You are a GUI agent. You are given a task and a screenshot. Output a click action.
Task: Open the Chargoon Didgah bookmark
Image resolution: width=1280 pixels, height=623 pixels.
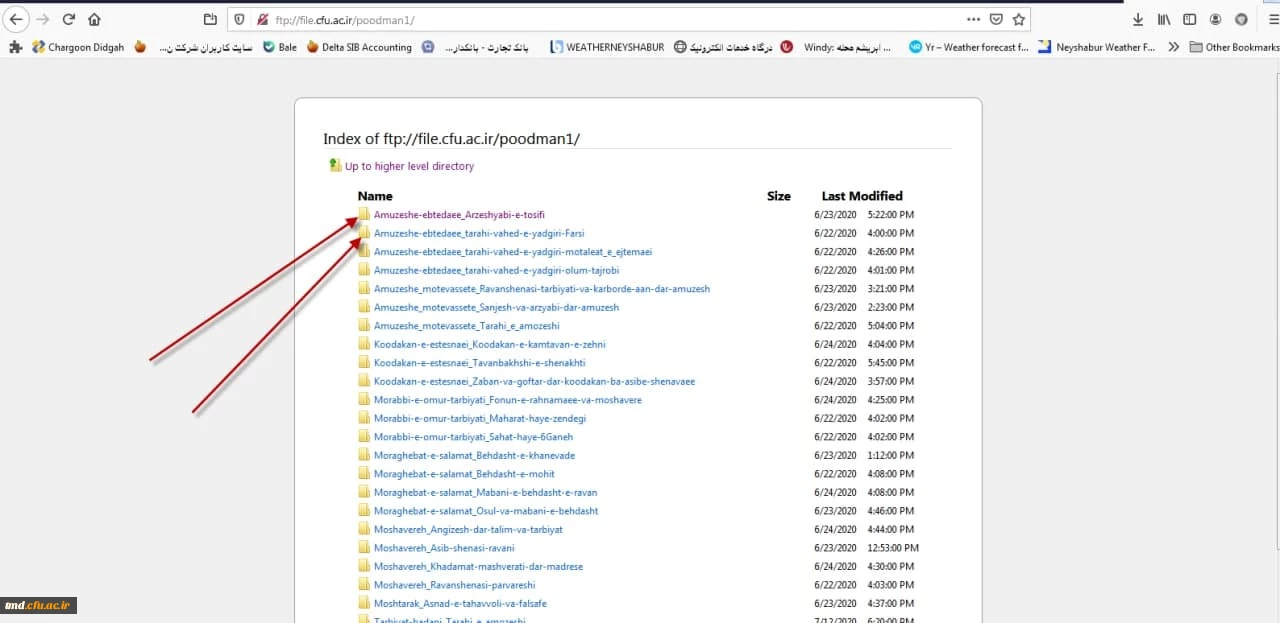pos(78,47)
